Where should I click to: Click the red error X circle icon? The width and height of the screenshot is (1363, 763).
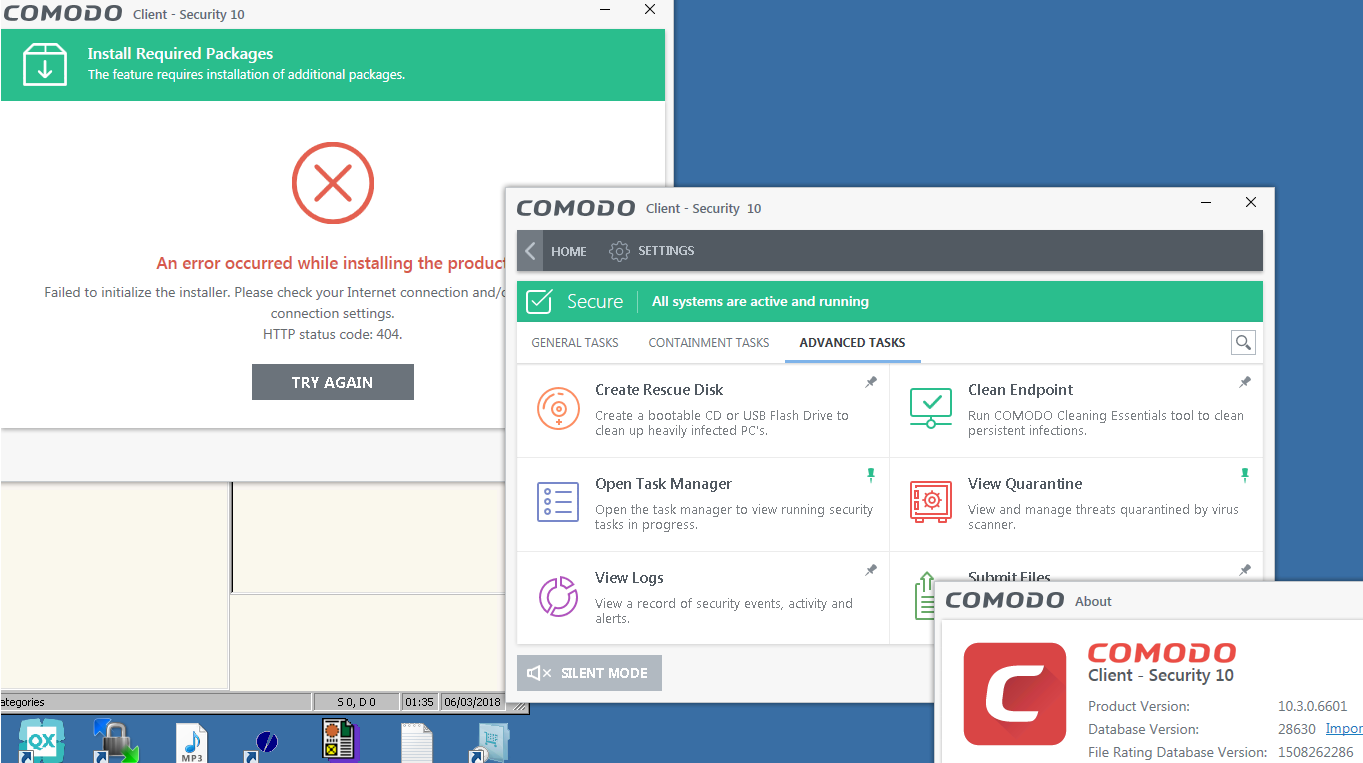point(333,183)
